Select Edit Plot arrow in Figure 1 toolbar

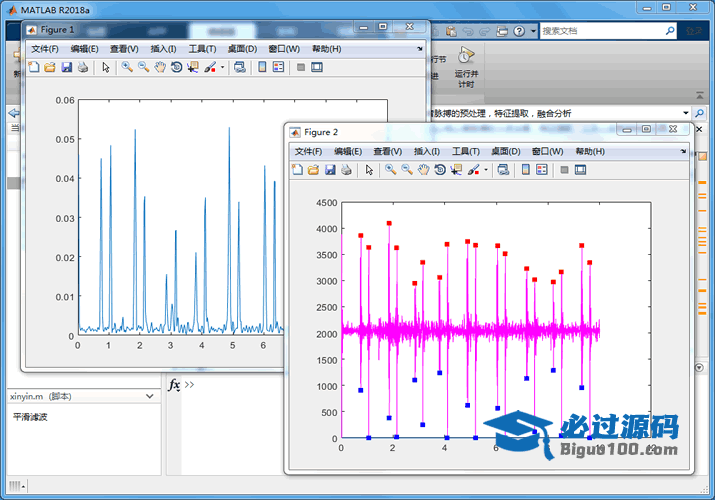pos(106,67)
